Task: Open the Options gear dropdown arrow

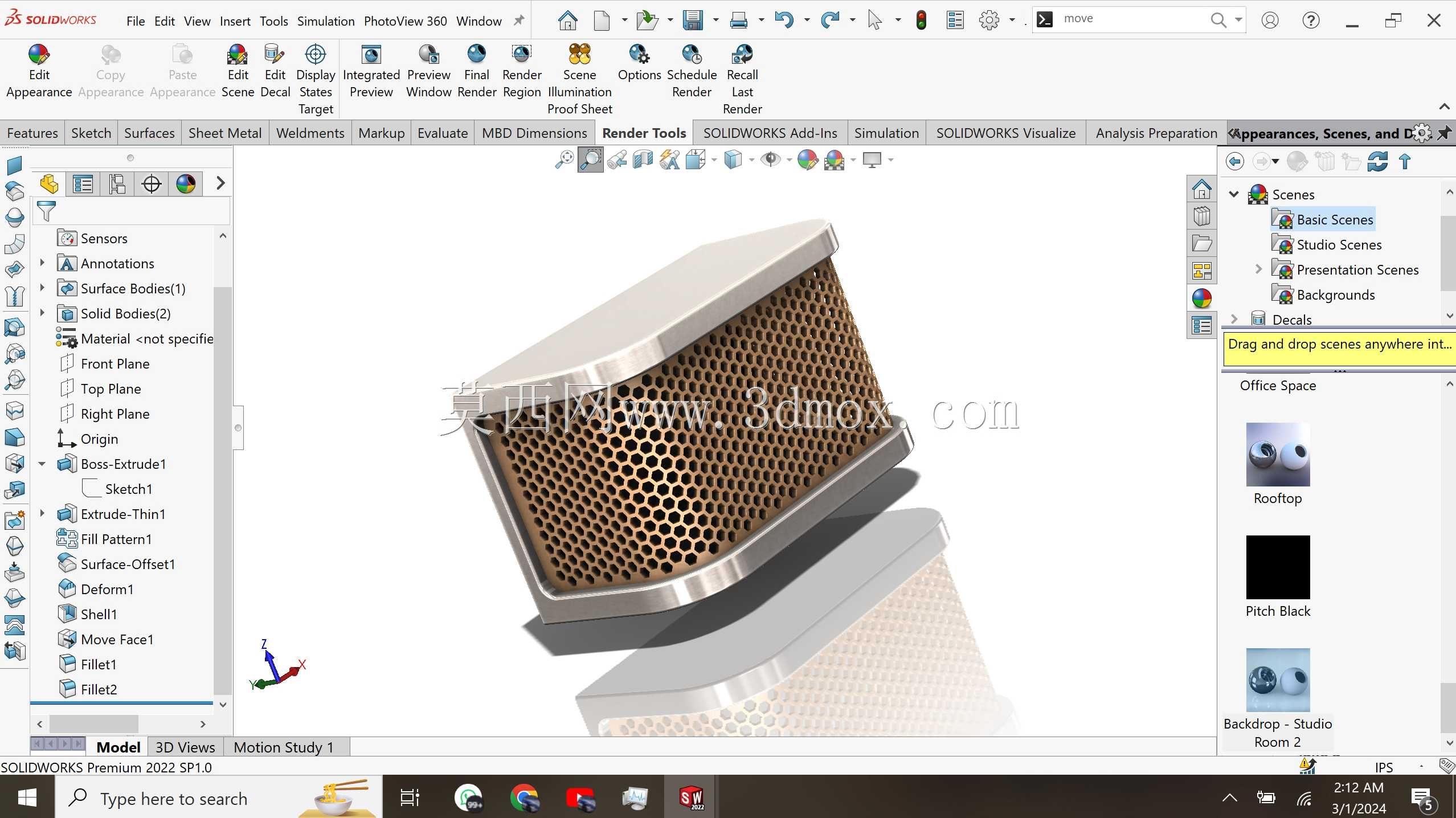Action: (1012, 21)
